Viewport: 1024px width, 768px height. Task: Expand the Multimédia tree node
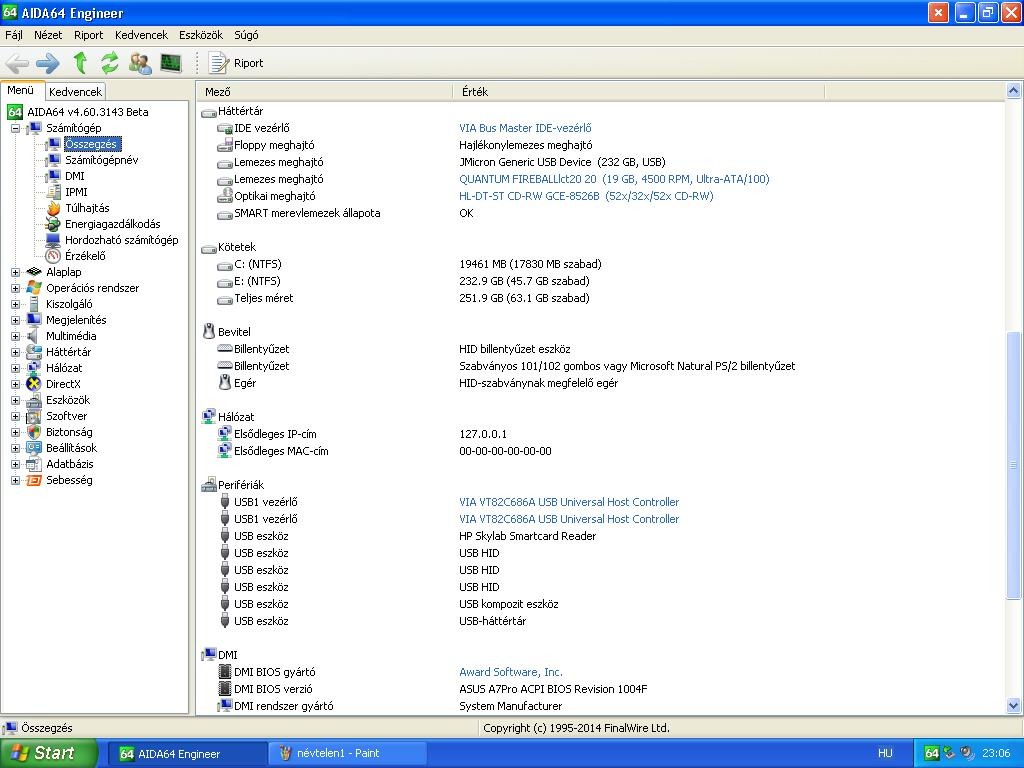click(16, 336)
